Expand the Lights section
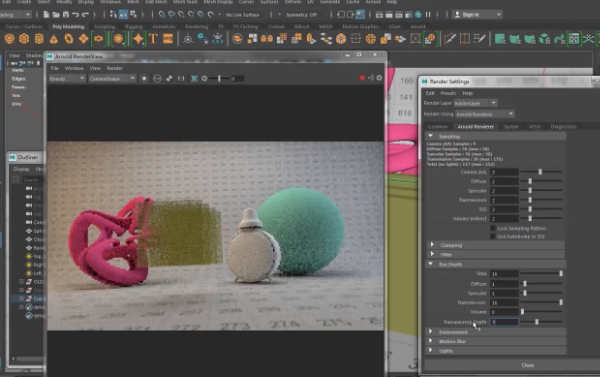Viewport: 600px width, 377px height. (x=431, y=350)
